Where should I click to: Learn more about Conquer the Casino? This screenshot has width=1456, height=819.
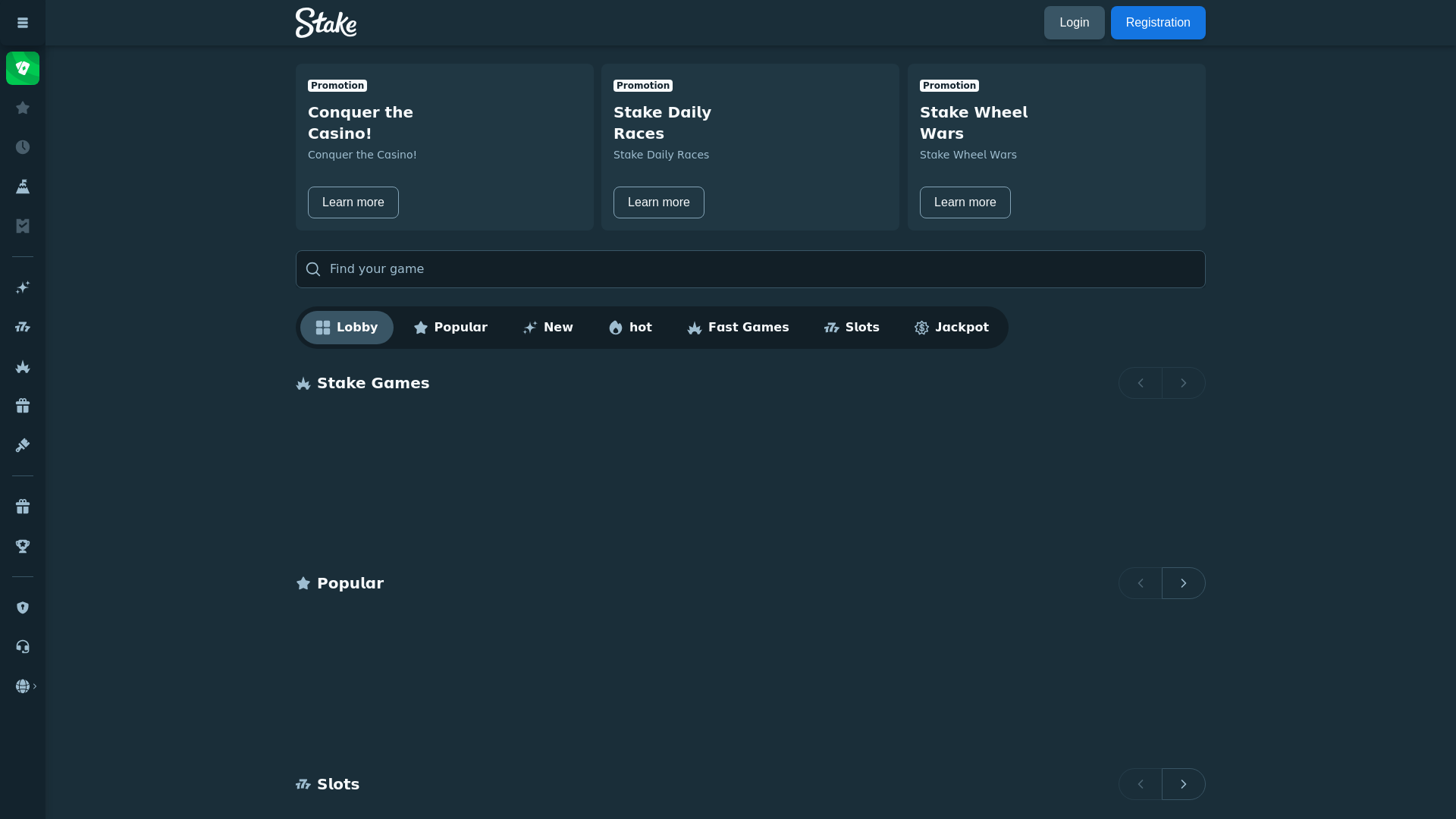pyautogui.click(x=353, y=202)
